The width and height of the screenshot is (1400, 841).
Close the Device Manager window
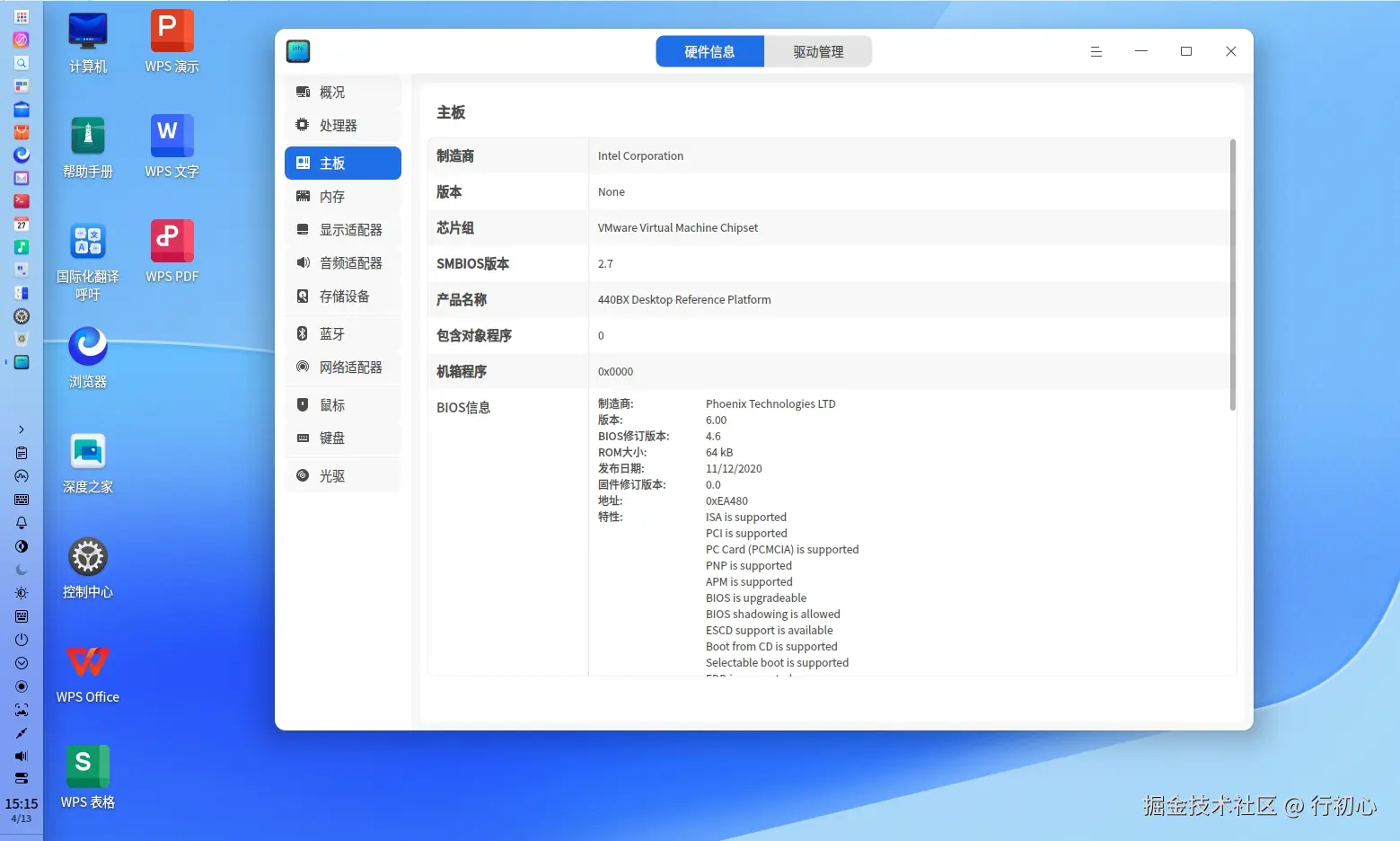click(1231, 51)
